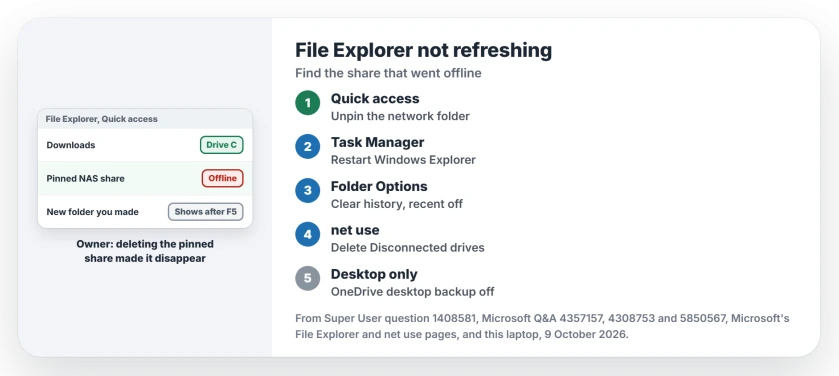Select the "net use" step title
839x376 pixels.
[x=355, y=230]
